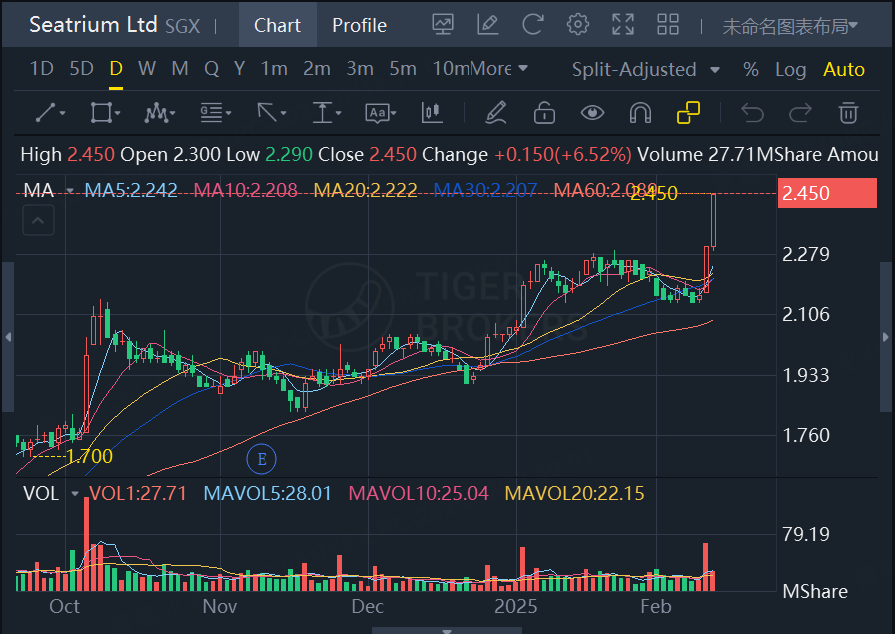Click the tallest red October volume bar
Screen dimensions: 895x634
coord(87,544)
